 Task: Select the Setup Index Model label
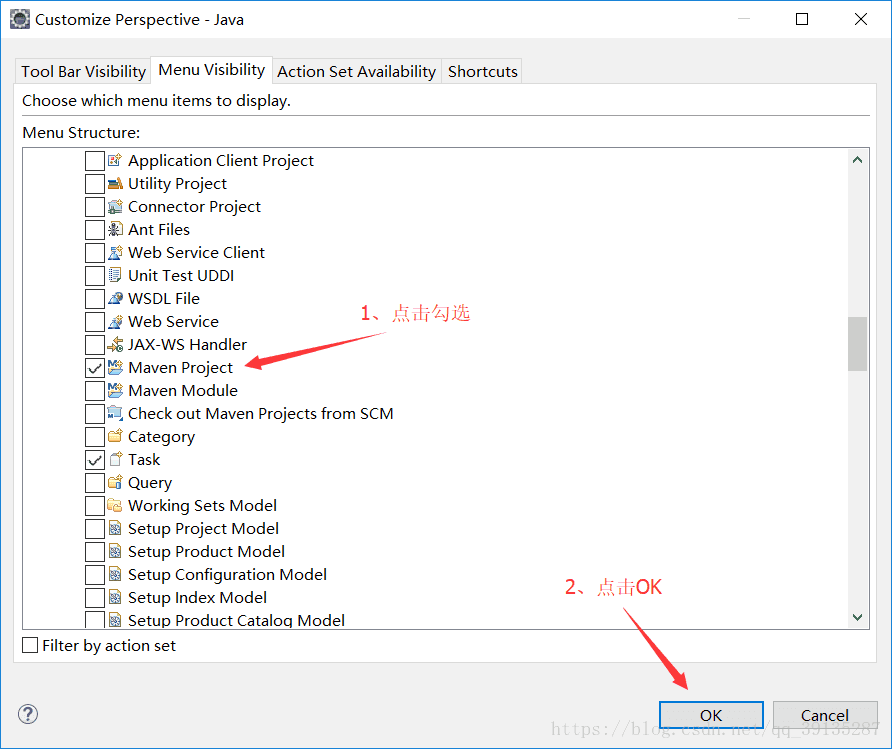[x=197, y=598]
